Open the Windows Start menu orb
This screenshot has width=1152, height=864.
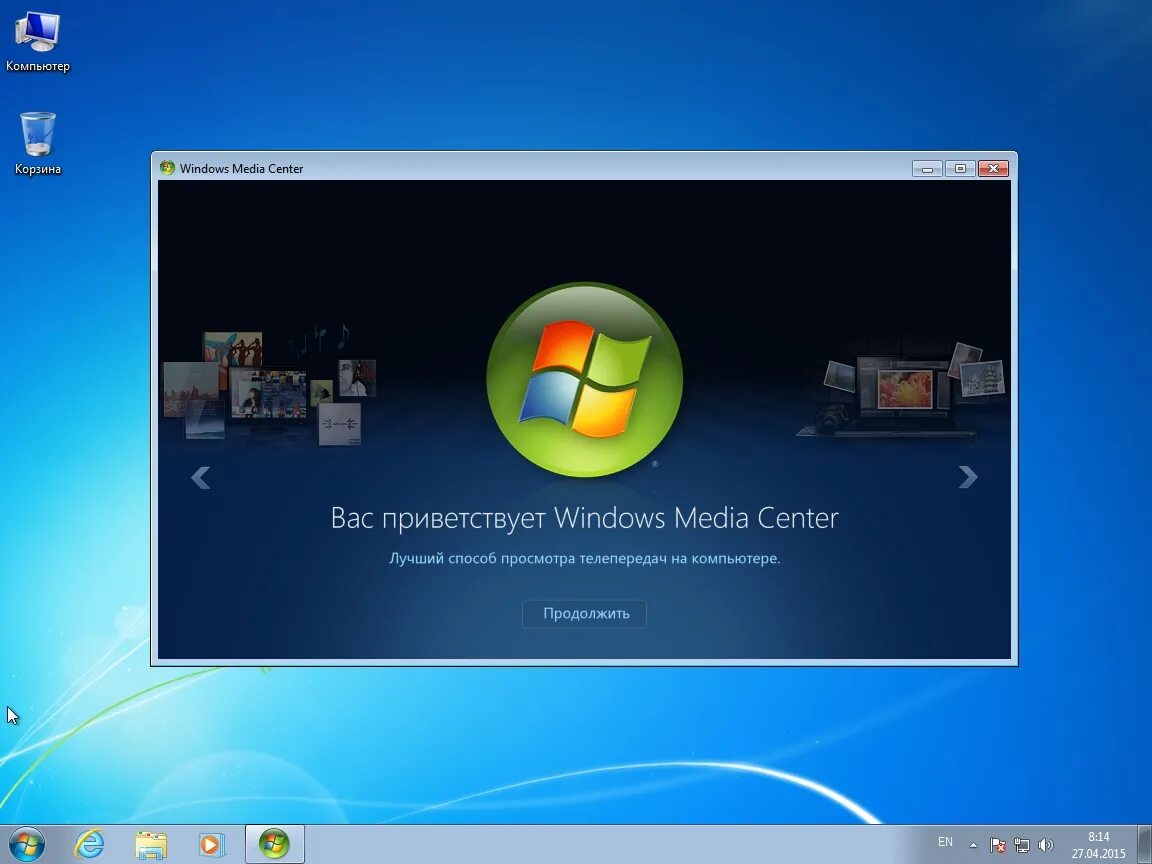tap(26, 844)
